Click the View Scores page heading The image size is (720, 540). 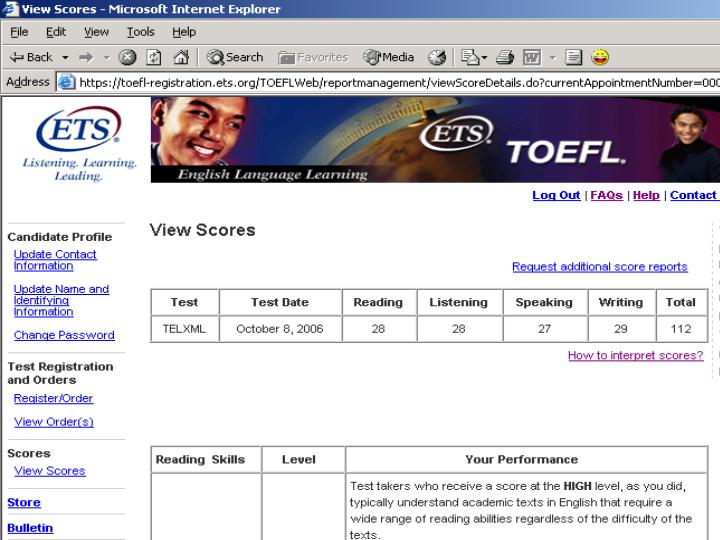[202, 230]
